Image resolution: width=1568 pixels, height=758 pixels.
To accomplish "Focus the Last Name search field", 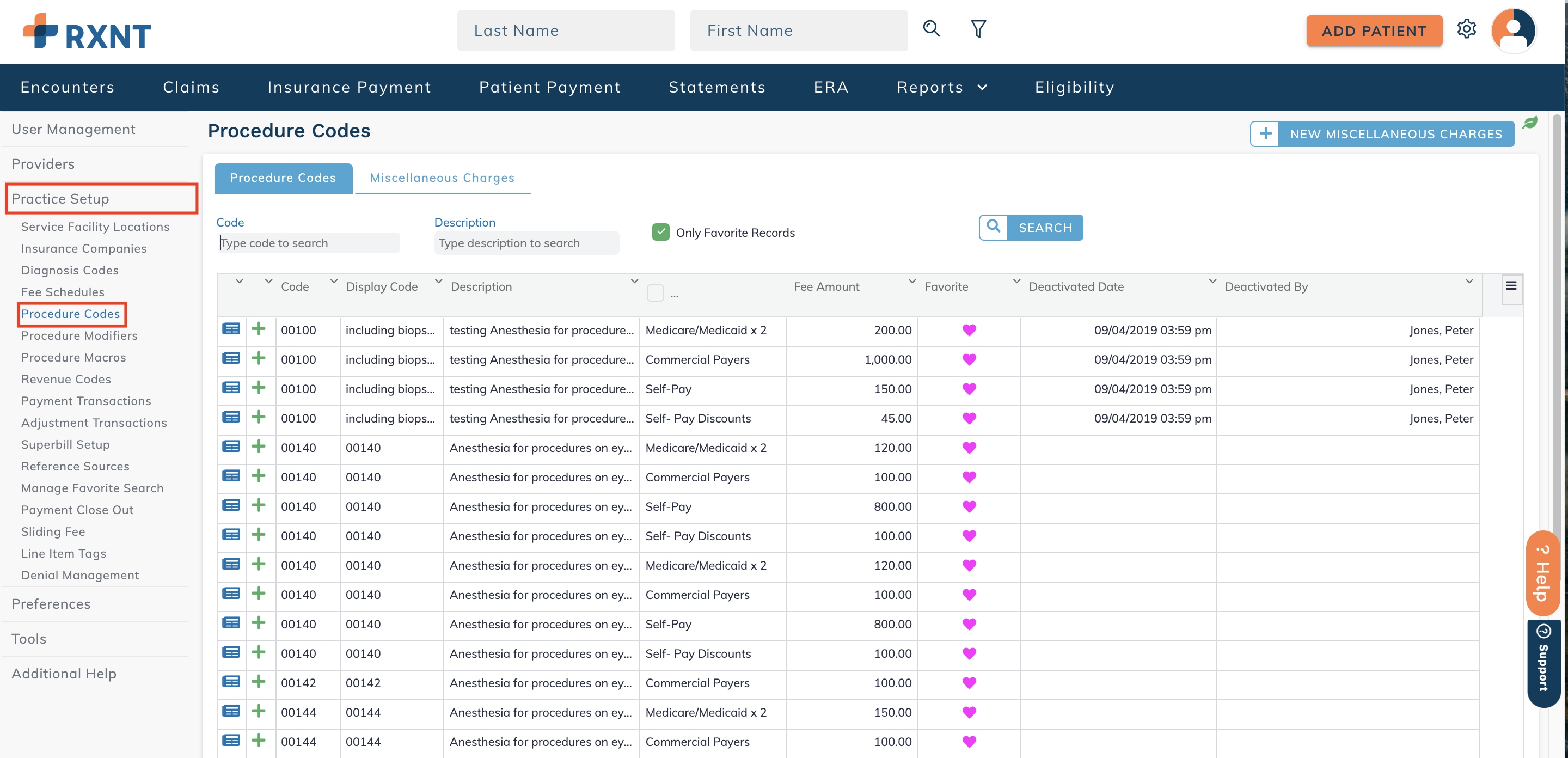I will [566, 30].
